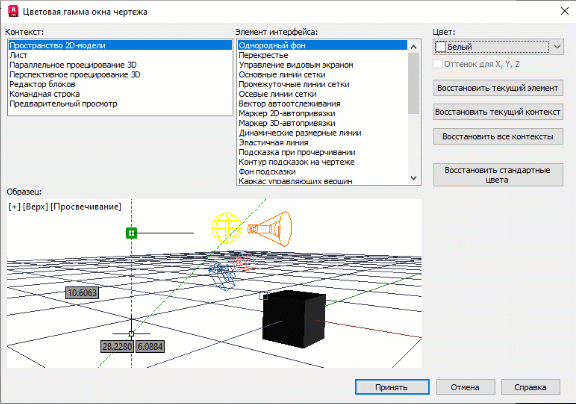Click the 'Отмена' button

click(465, 387)
